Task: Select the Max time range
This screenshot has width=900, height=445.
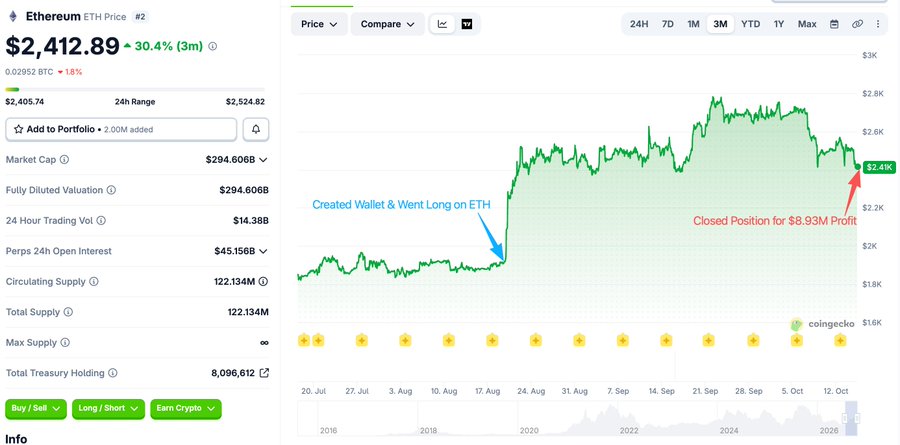Action: tap(807, 24)
